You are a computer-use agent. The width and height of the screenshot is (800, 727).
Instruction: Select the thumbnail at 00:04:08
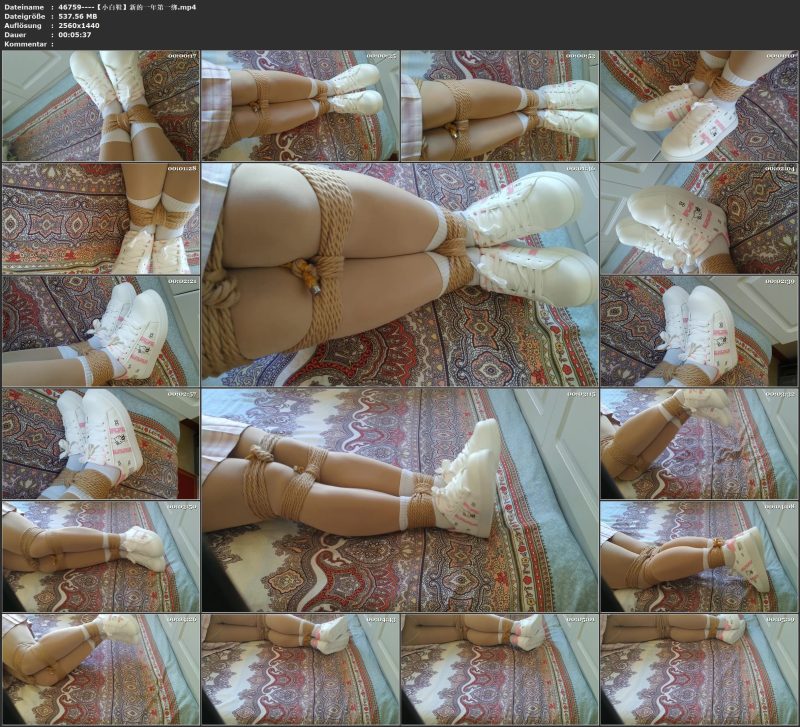click(x=699, y=556)
